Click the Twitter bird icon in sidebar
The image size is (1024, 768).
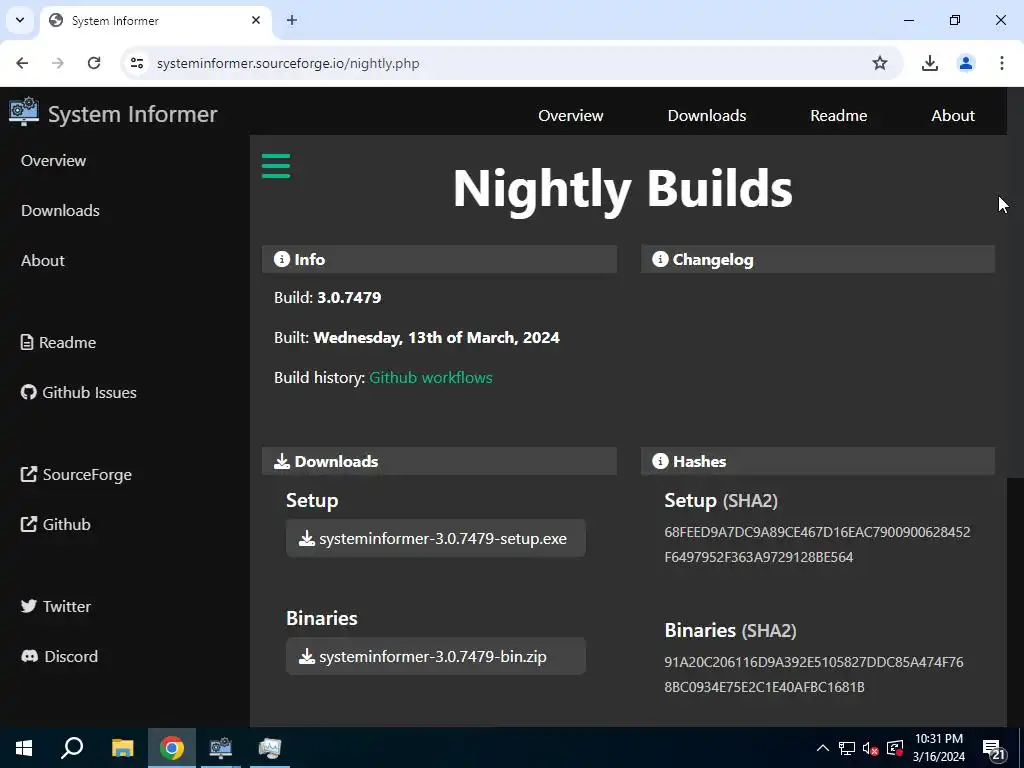(29, 606)
